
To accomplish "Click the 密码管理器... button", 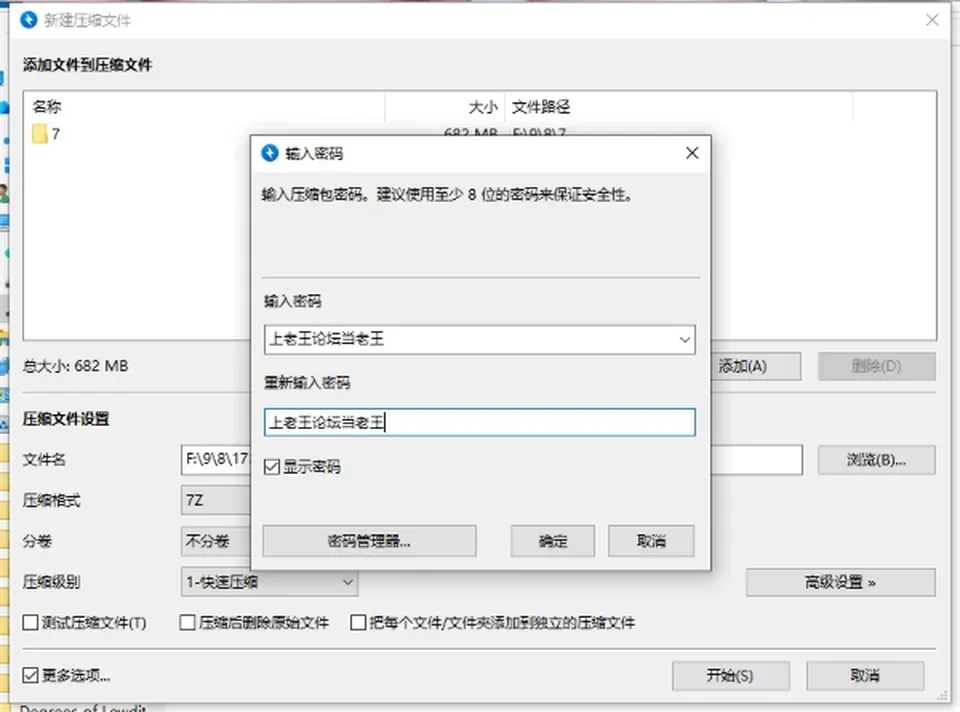I will click(369, 541).
